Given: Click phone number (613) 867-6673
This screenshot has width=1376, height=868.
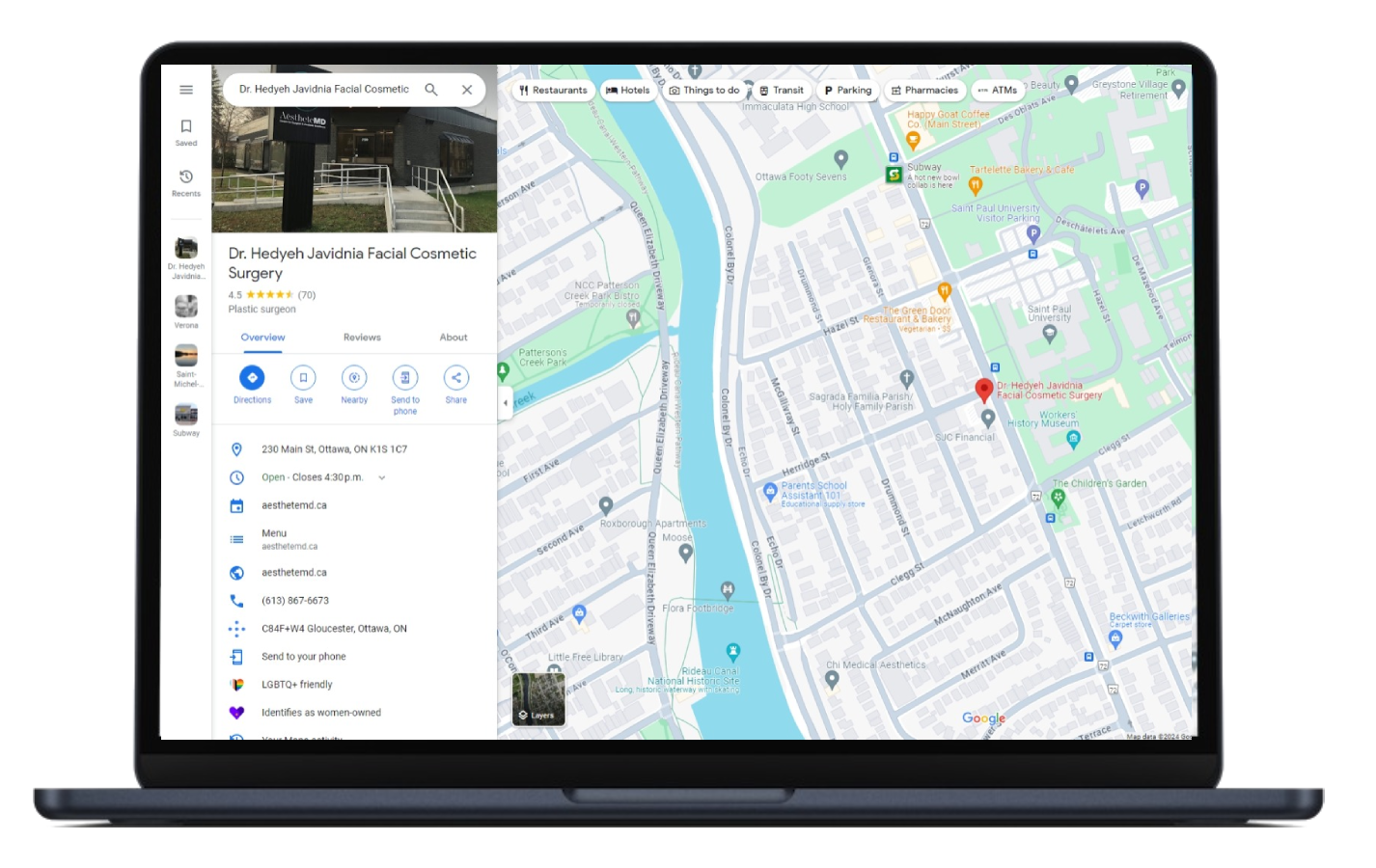Looking at the screenshot, I should click(x=295, y=601).
